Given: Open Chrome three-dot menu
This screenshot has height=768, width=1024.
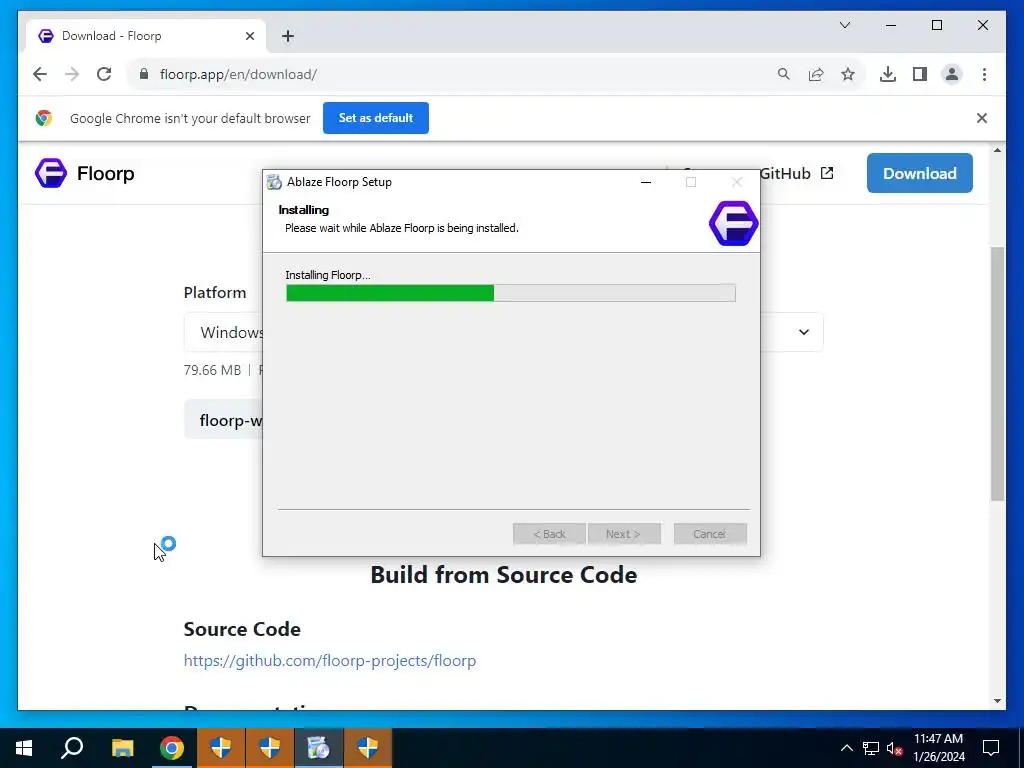Looking at the screenshot, I should [984, 74].
